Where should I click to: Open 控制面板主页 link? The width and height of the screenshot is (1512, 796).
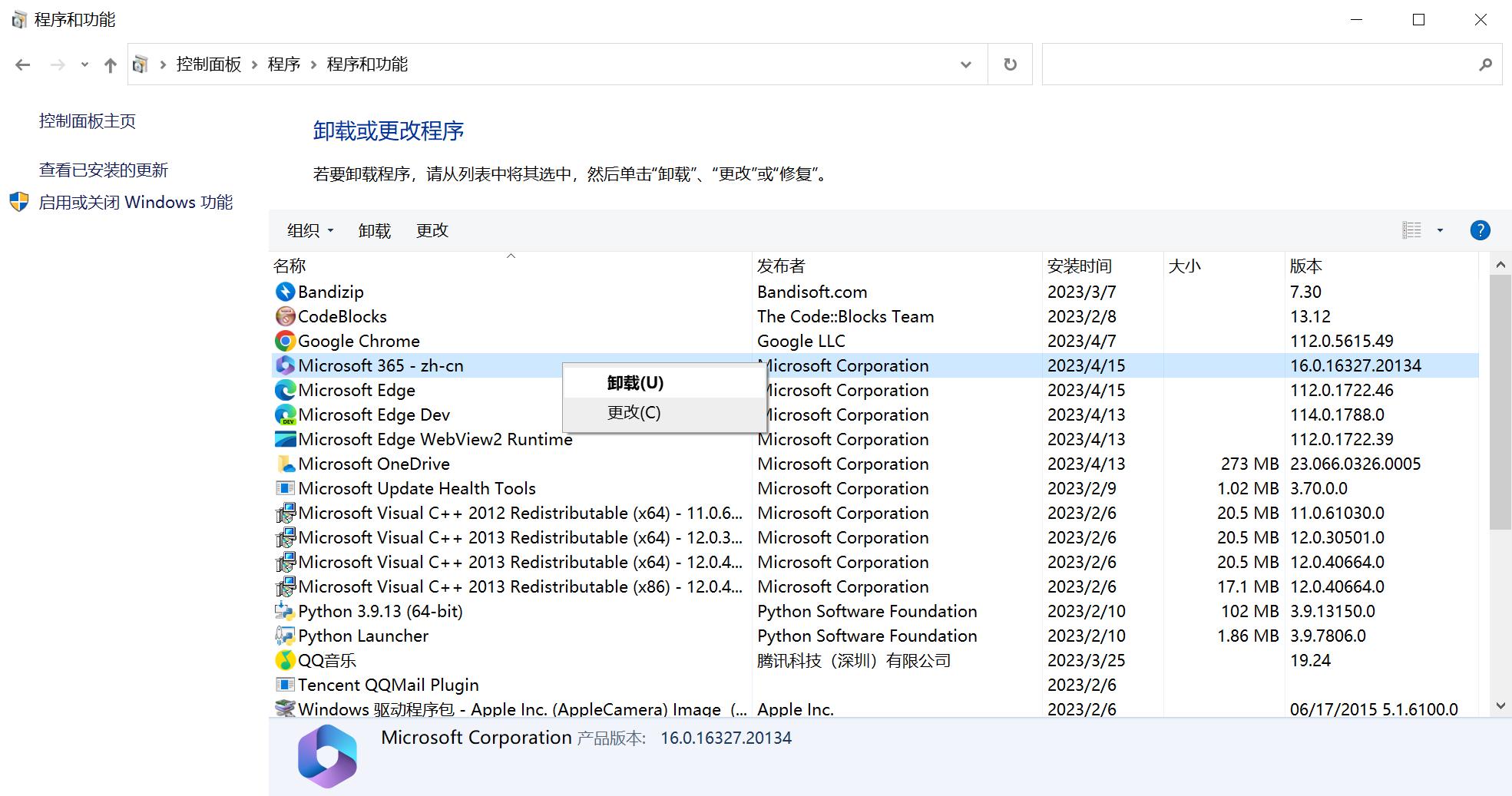[88, 121]
